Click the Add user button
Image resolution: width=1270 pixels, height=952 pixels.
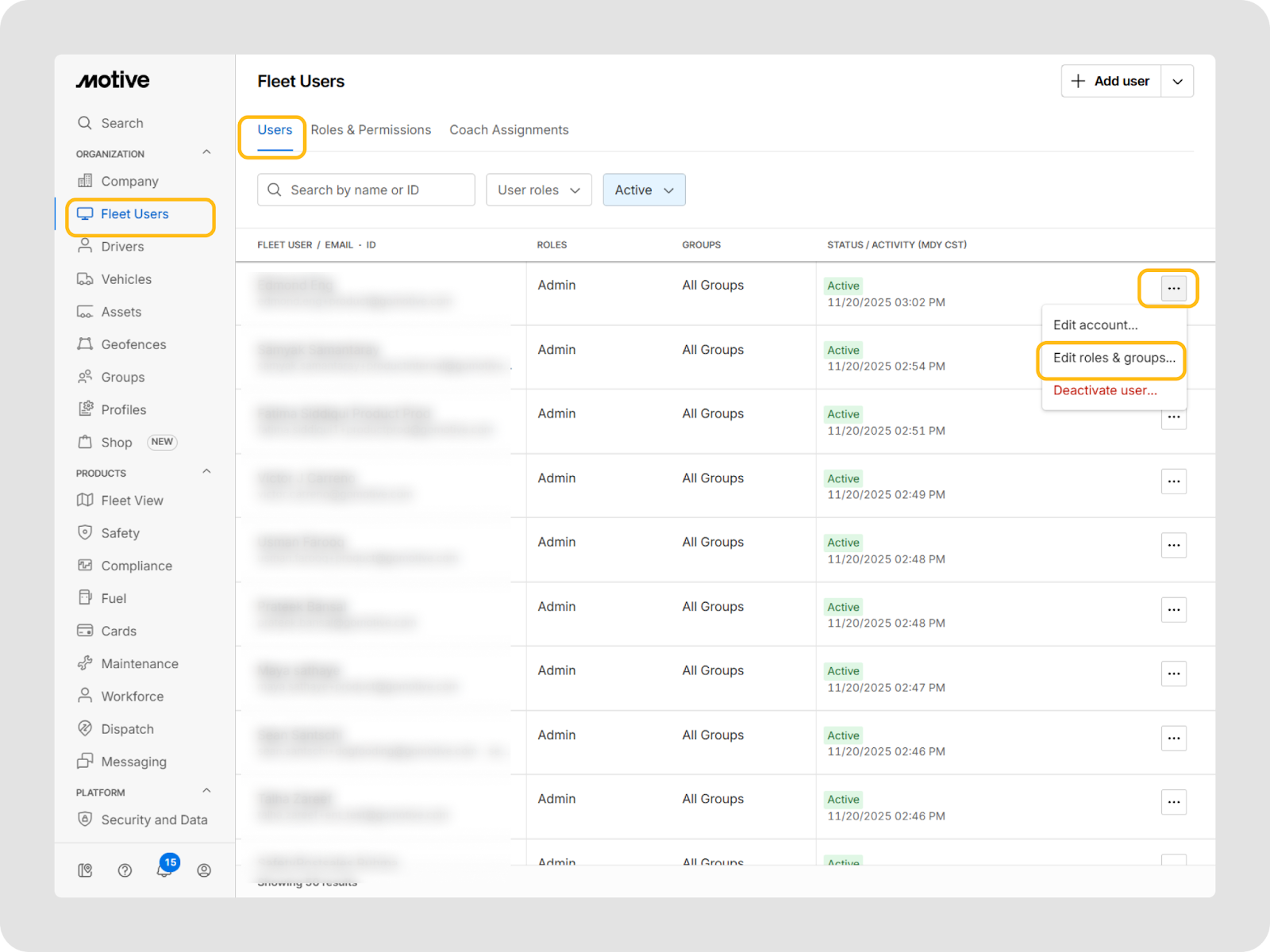coord(1111,82)
